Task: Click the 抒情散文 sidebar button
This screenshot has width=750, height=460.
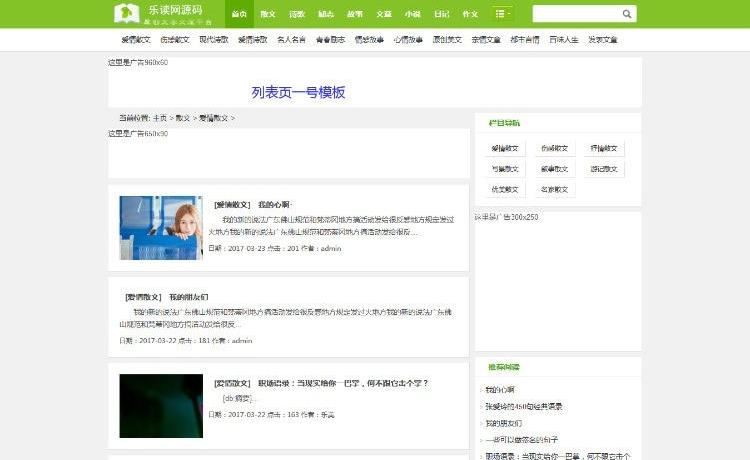Action: pos(604,148)
